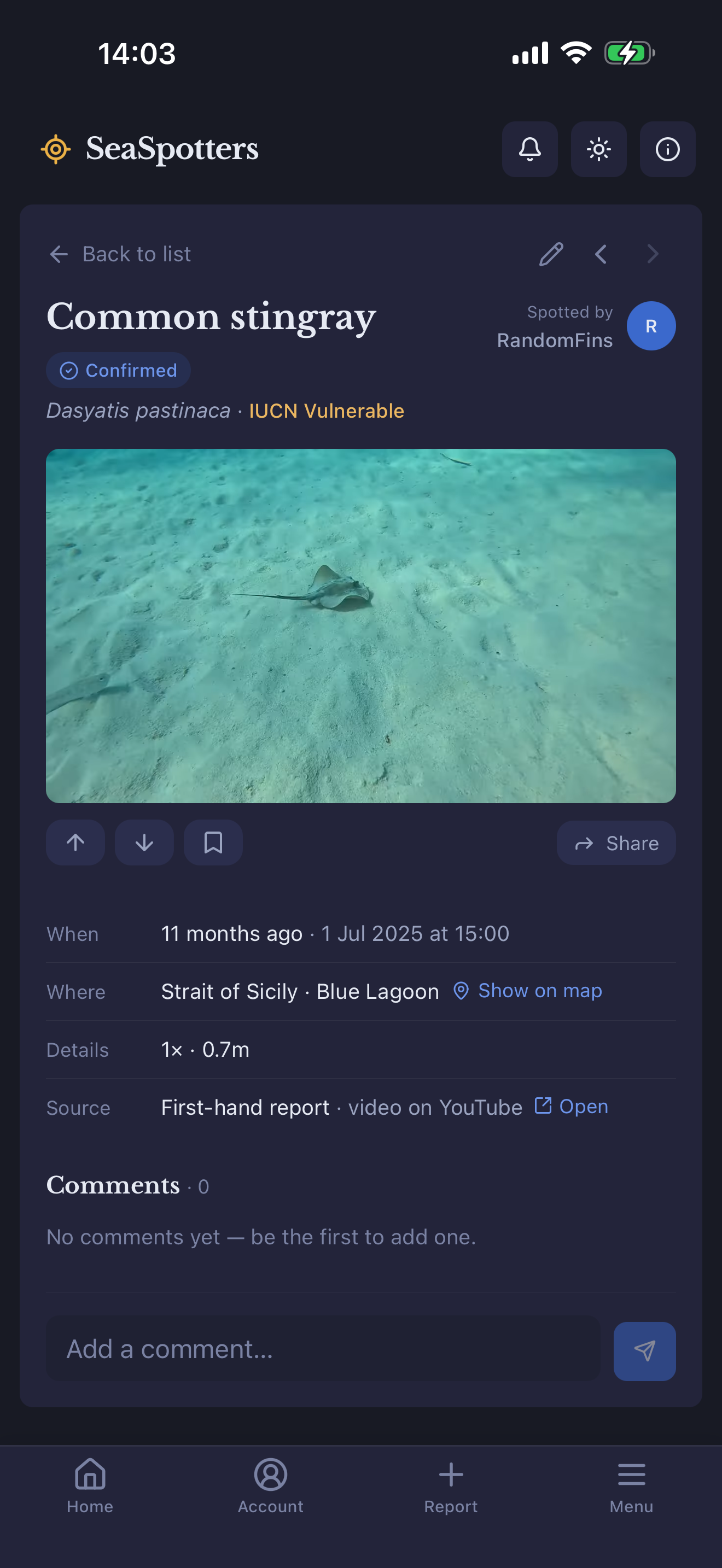Downvote this stingray sighting
722x1568 pixels.
[144, 842]
